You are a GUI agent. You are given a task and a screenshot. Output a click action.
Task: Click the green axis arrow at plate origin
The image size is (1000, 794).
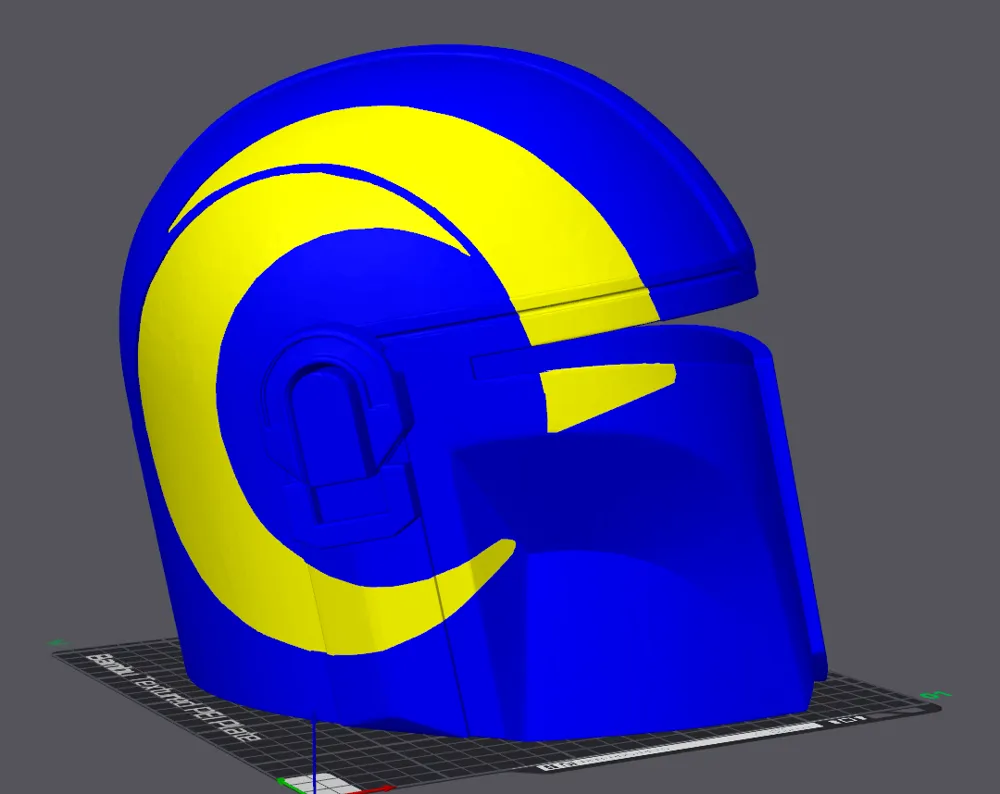click(x=283, y=782)
